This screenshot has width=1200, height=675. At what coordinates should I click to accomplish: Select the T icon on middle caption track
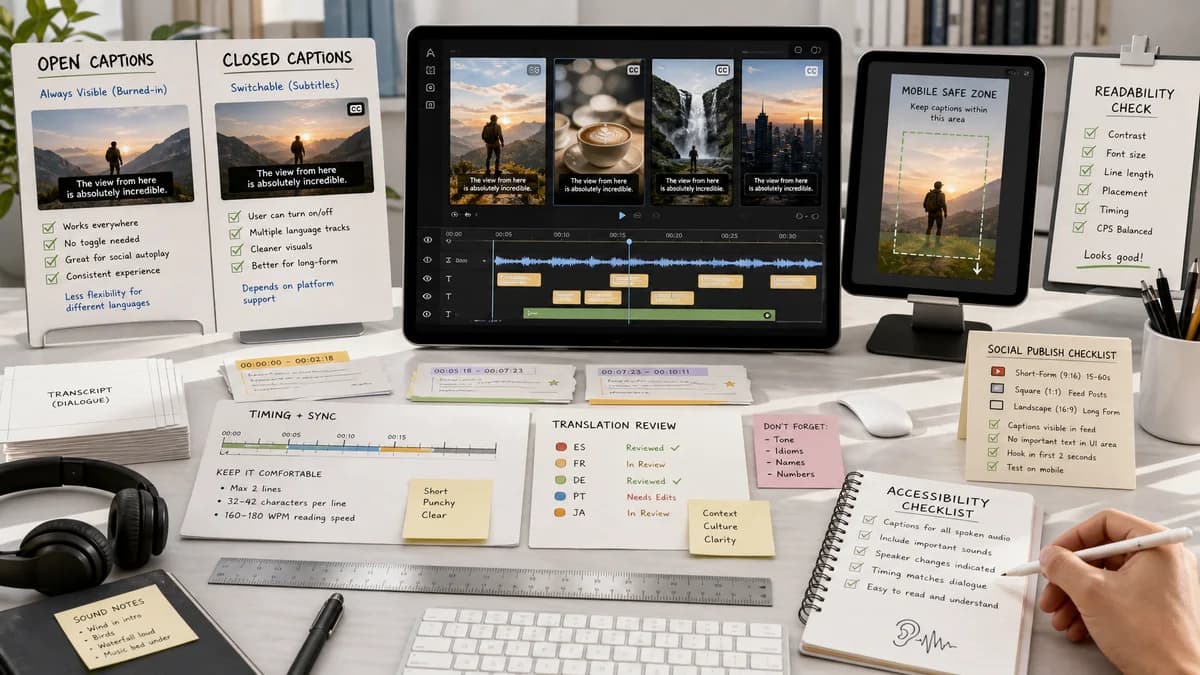448,296
